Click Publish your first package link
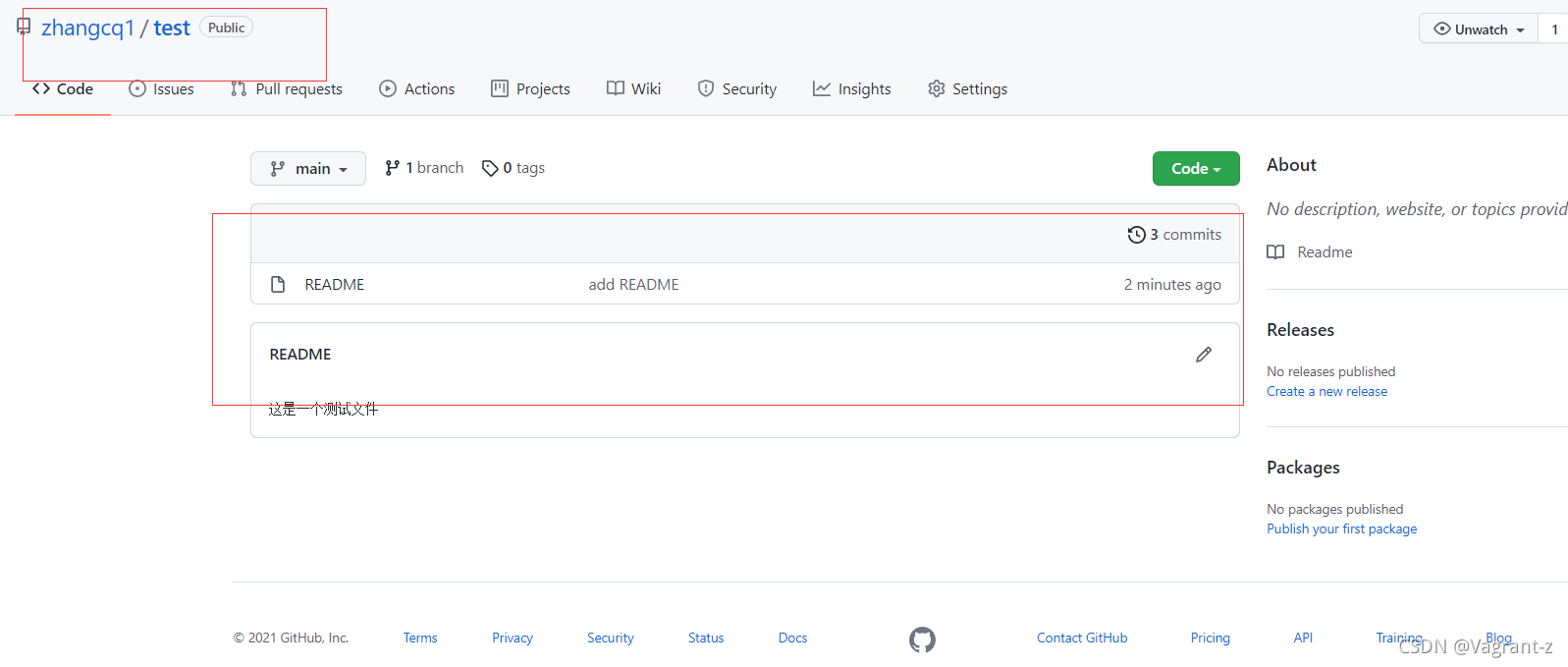Viewport: 1568px width, 667px height. 1341,528
